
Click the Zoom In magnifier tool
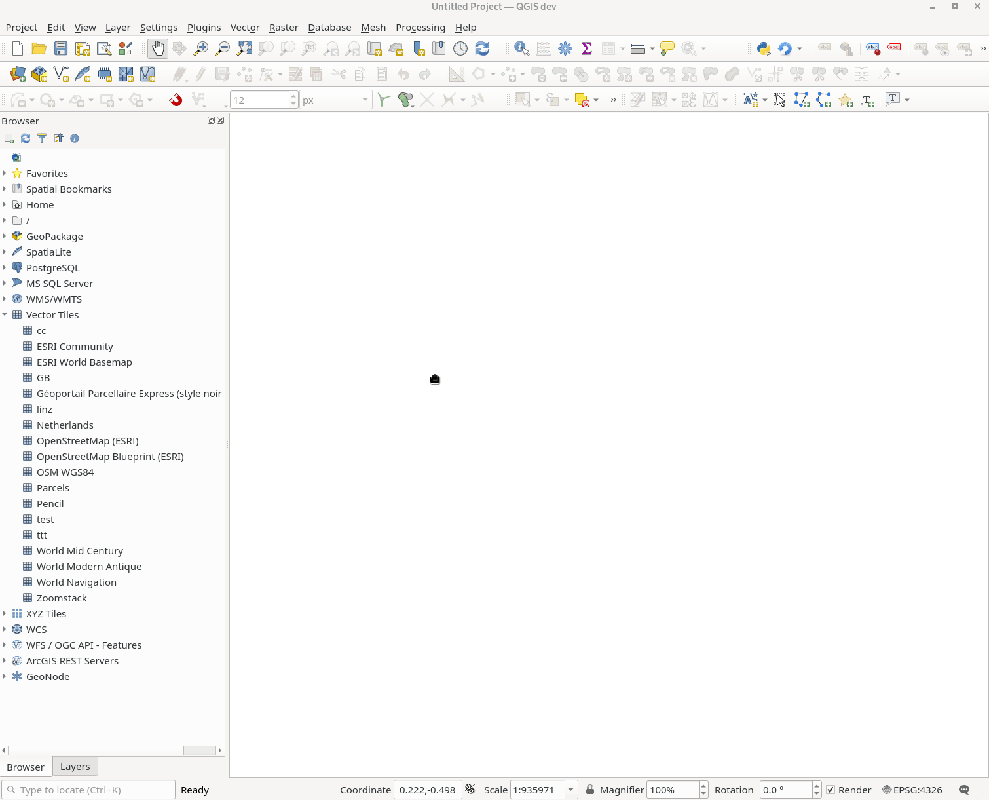(x=201, y=48)
